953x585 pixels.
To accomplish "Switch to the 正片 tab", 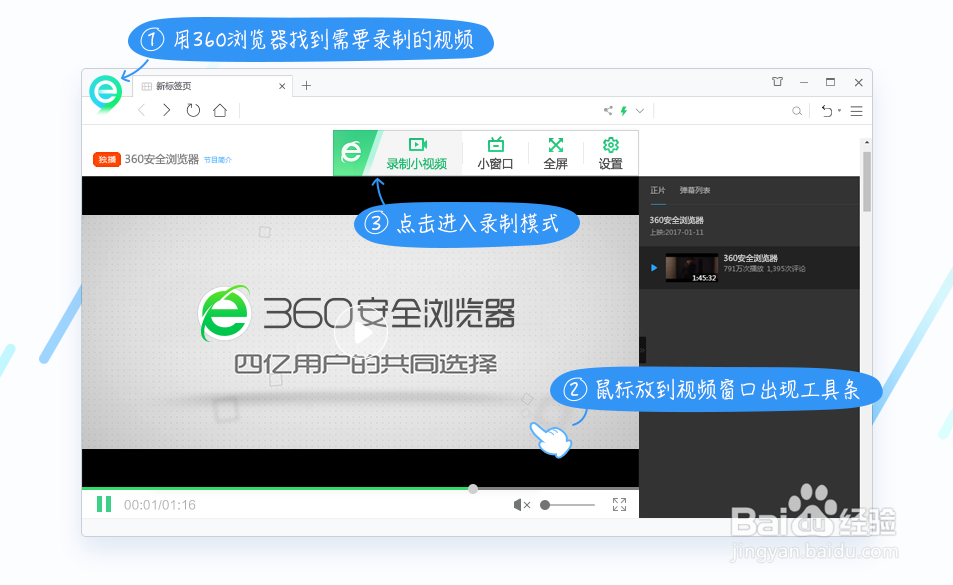I will click(658, 190).
